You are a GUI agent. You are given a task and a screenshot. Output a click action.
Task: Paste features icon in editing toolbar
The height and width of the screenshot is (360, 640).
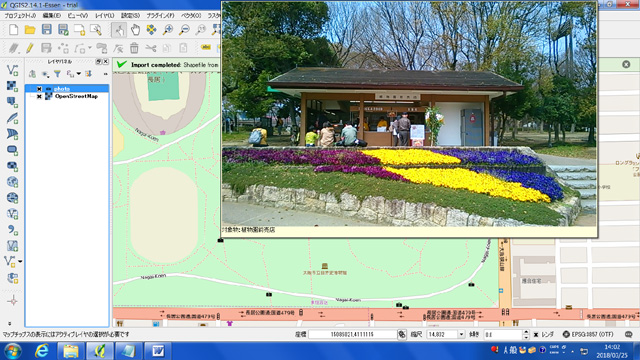click(183, 48)
